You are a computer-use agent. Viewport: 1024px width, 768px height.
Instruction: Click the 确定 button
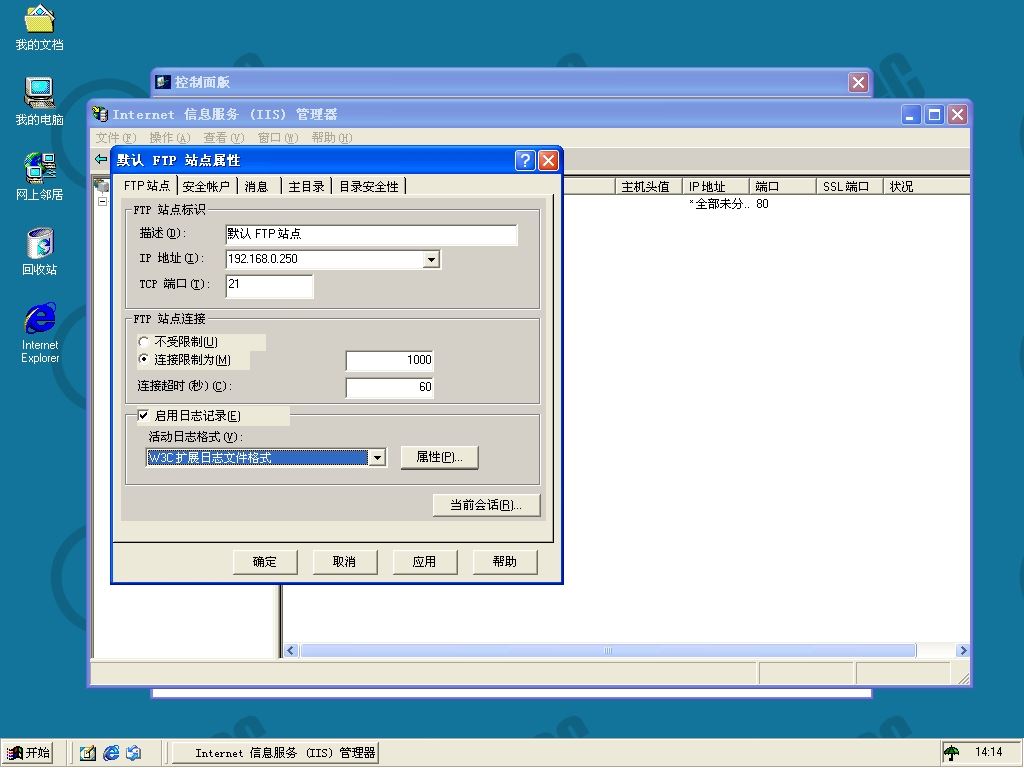pyautogui.click(x=265, y=562)
